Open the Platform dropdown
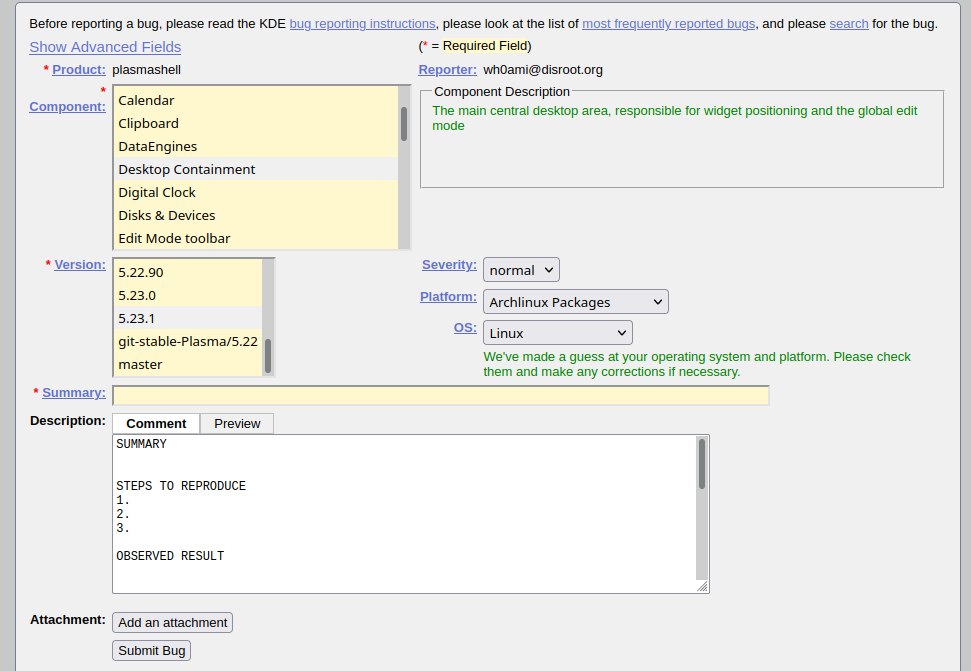The width and height of the screenshot is (971, 671). coord(576,301)
